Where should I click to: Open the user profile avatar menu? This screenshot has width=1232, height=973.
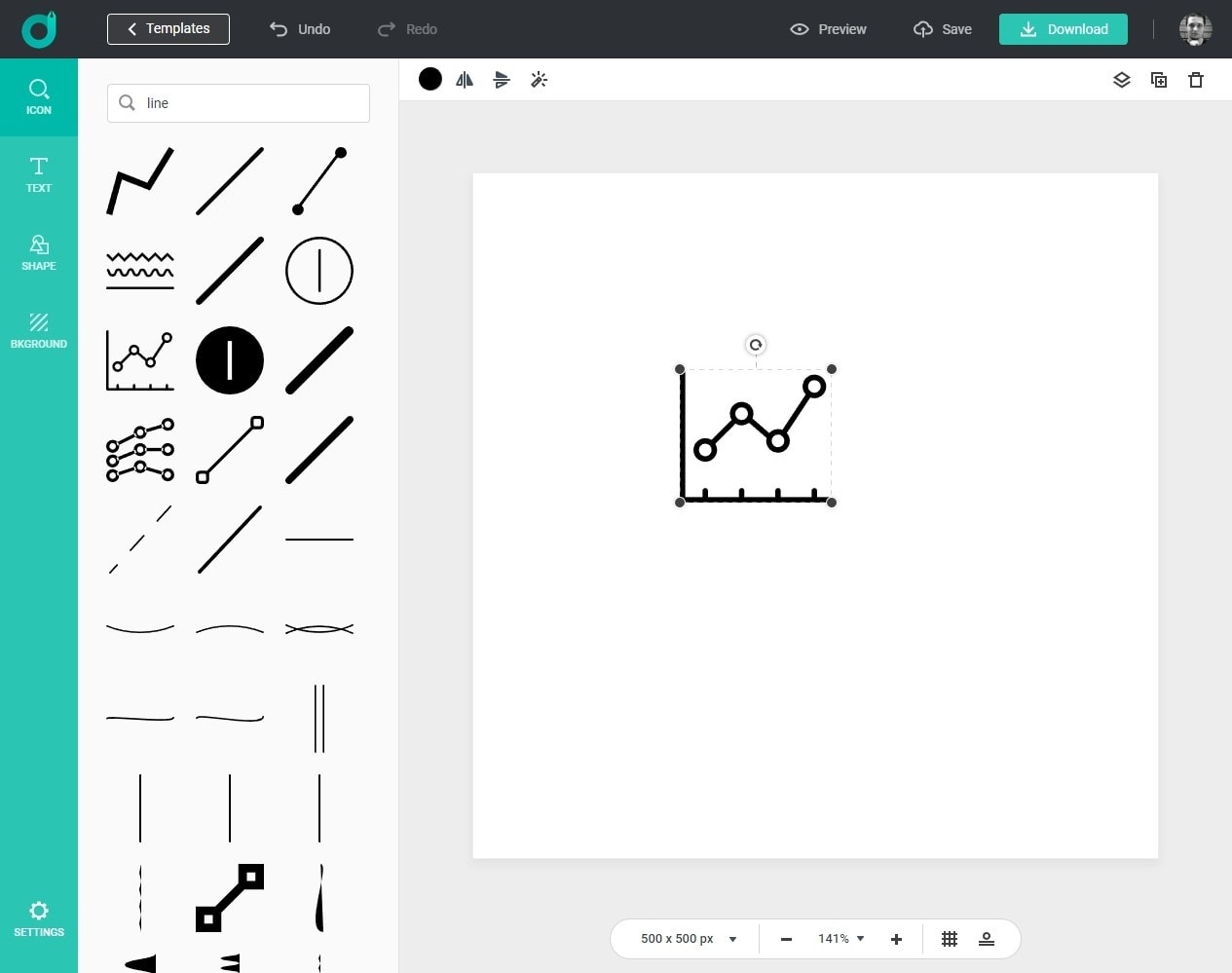coord(1195,29)
